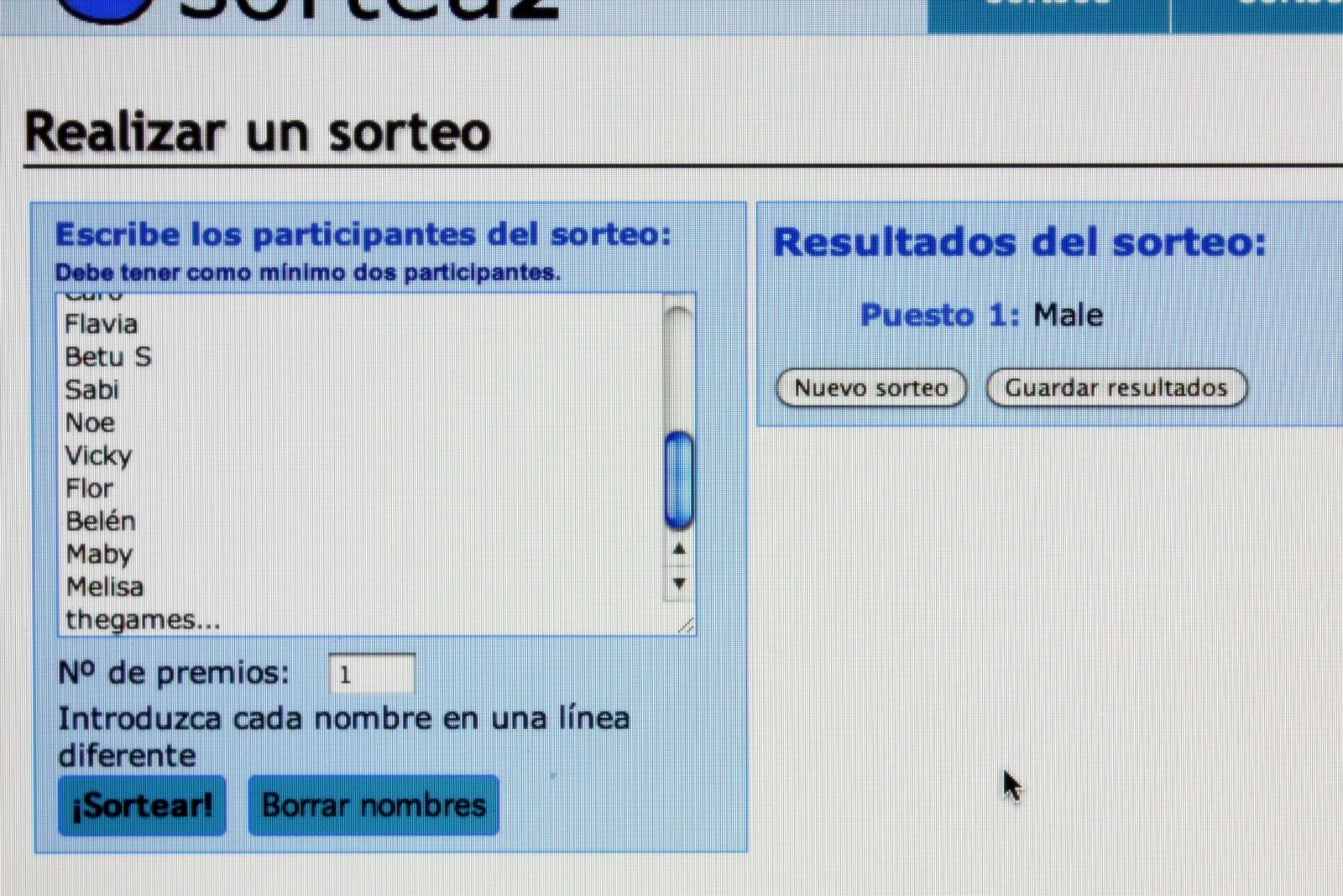
Task: Open the first navigation tab in the header
Action: (1048, 13)
